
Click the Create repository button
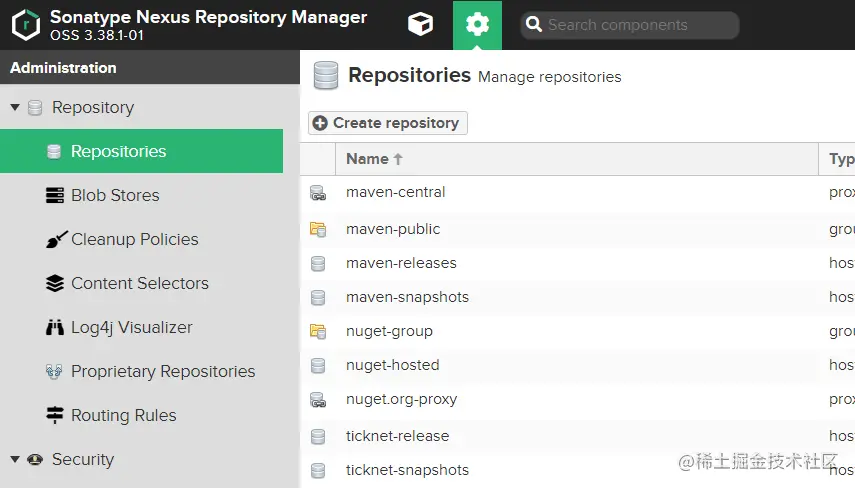[x=388, y=123]
